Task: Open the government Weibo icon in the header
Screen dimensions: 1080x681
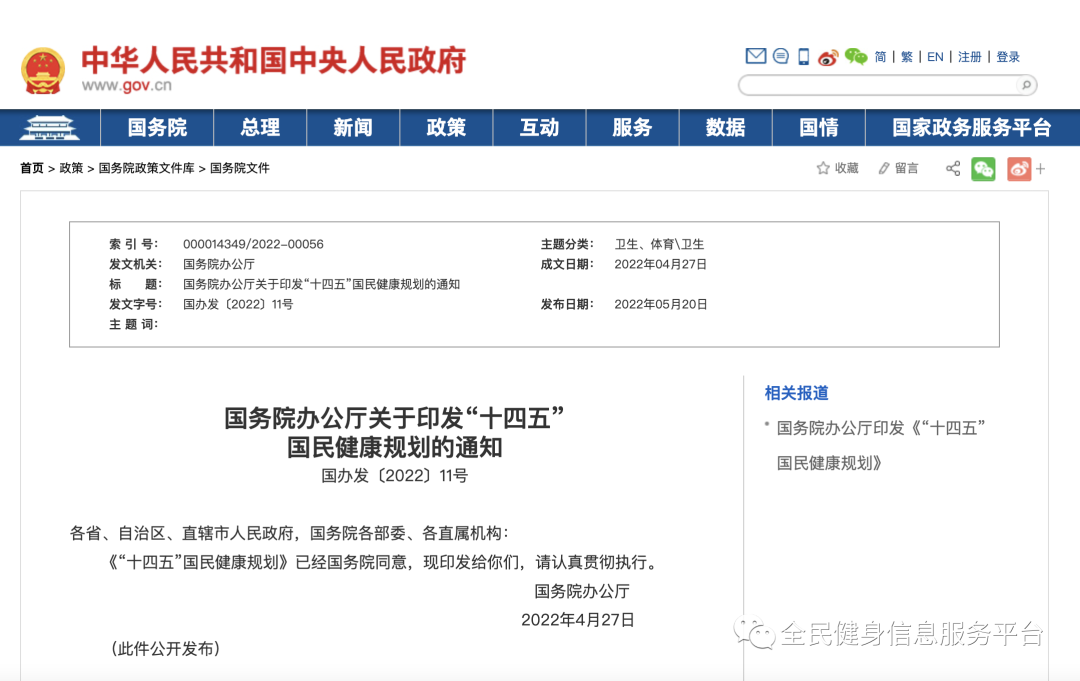Action: [x=827, y=56]
